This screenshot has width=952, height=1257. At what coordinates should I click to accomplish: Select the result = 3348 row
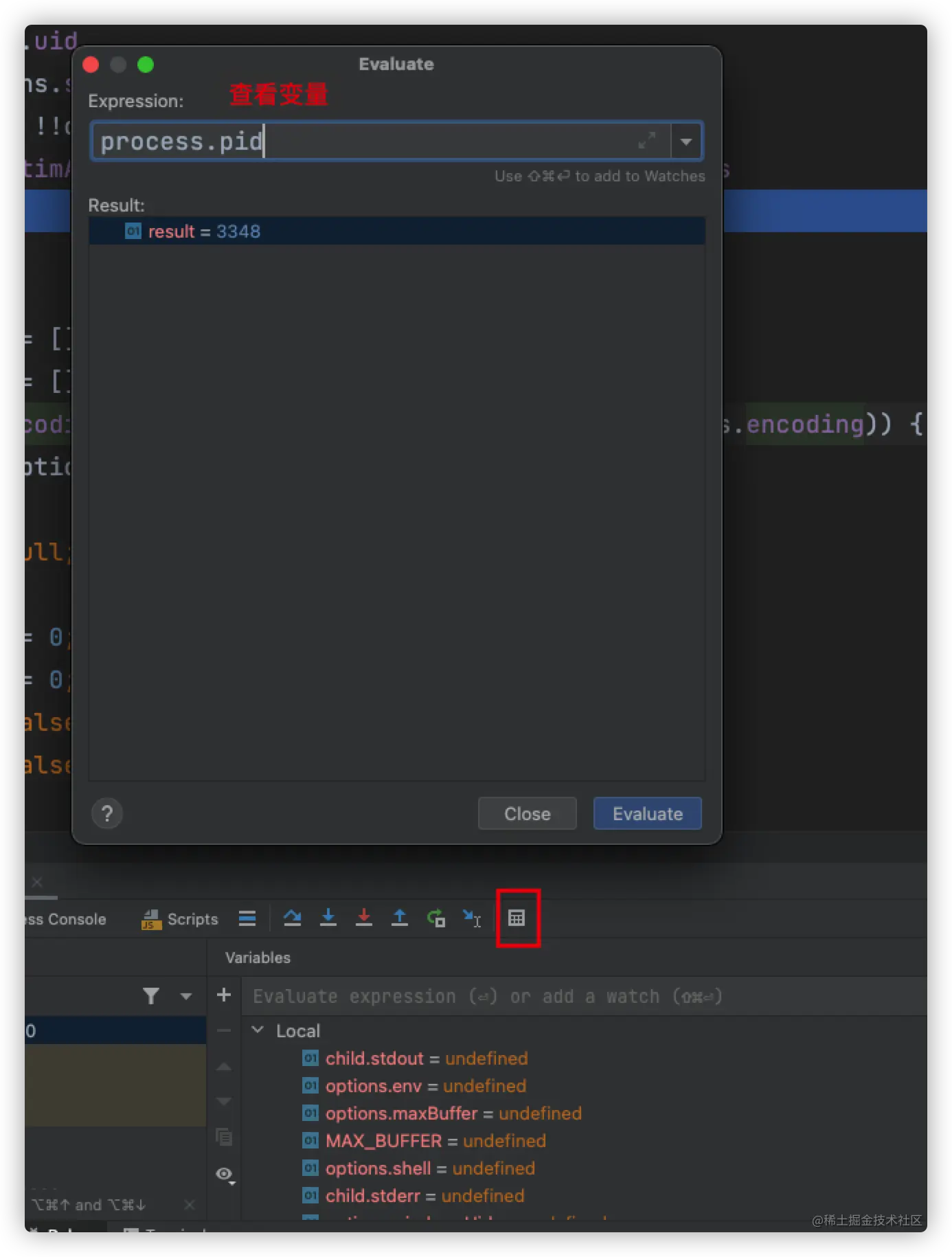pyautogui.click(x=397, y=231)
